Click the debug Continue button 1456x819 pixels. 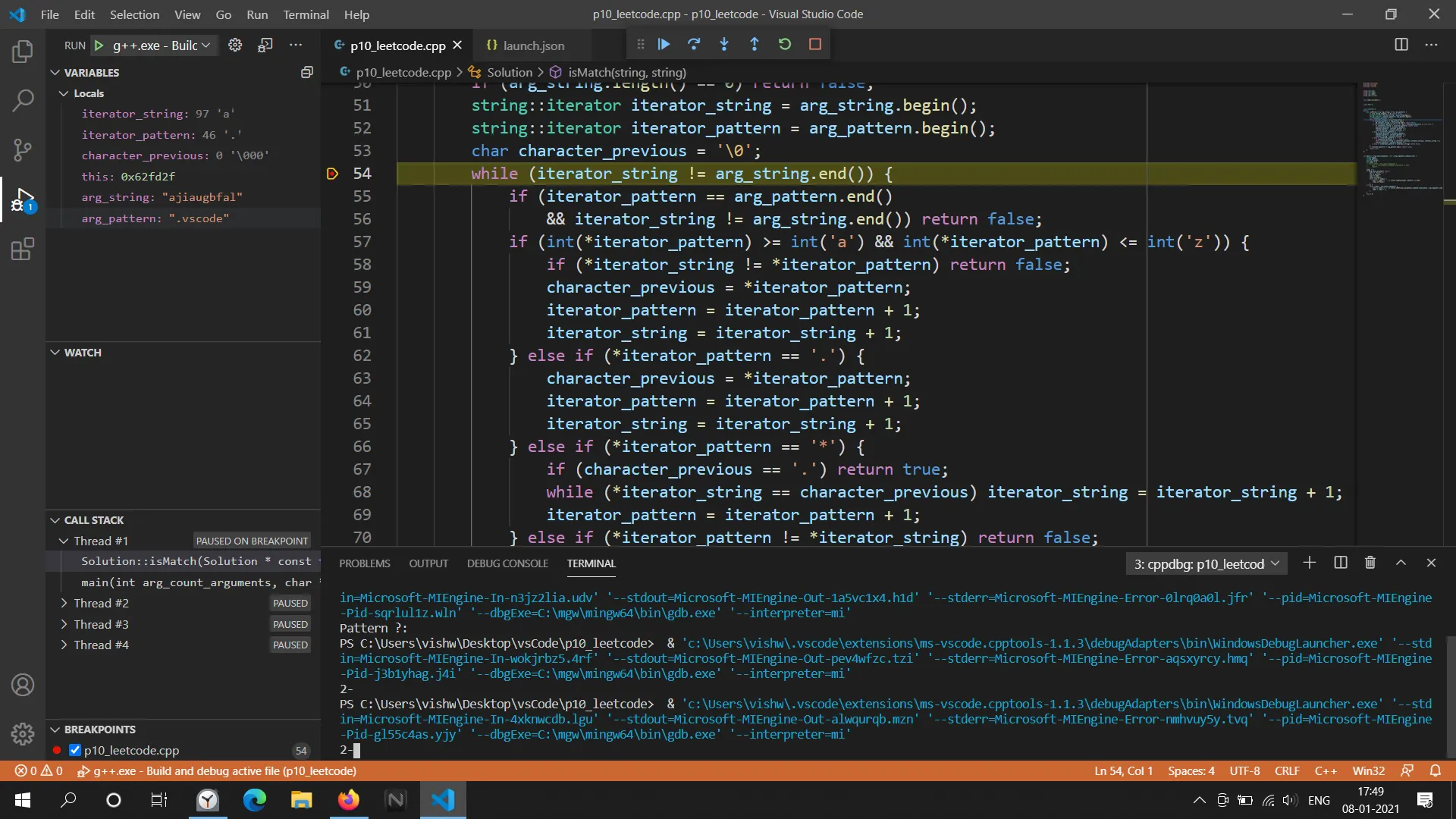[x=664, y=45]
